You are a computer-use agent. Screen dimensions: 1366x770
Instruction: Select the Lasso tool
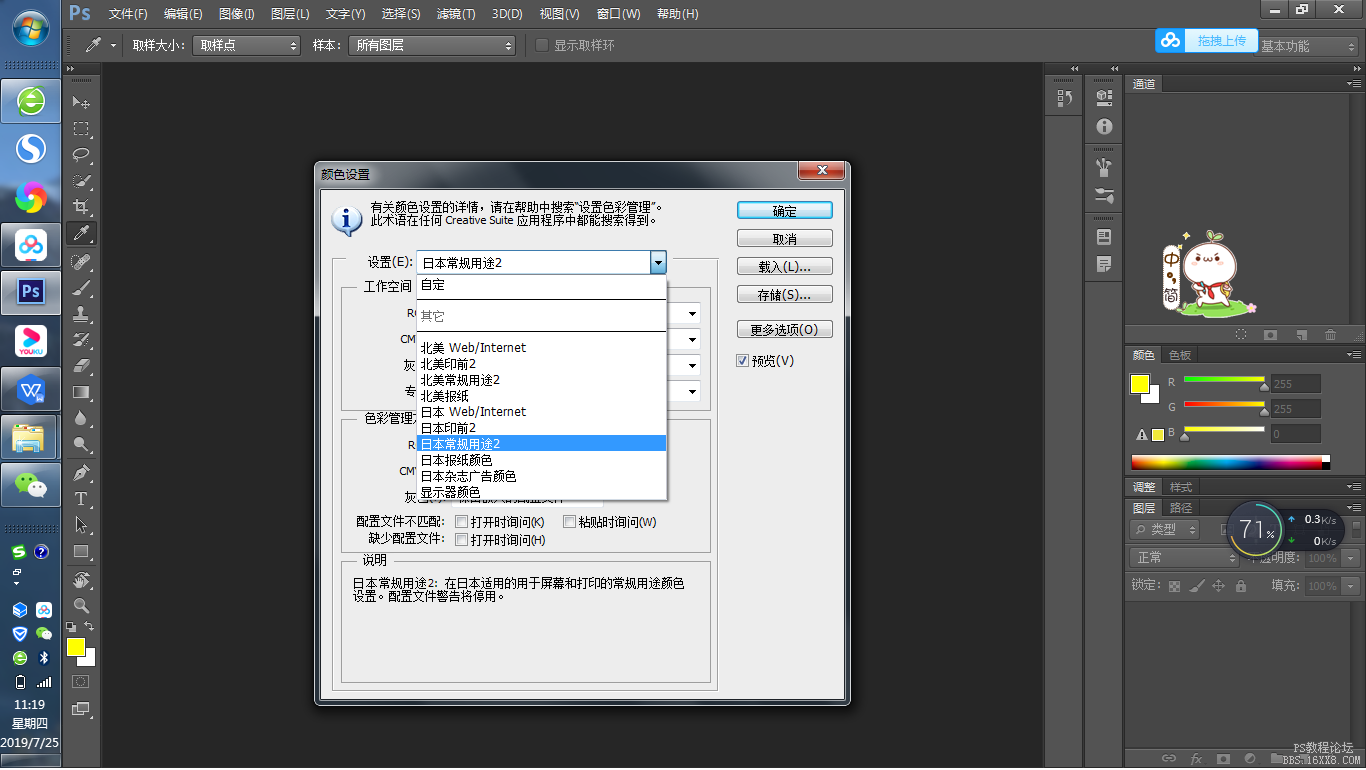click(x=81, y=155)
